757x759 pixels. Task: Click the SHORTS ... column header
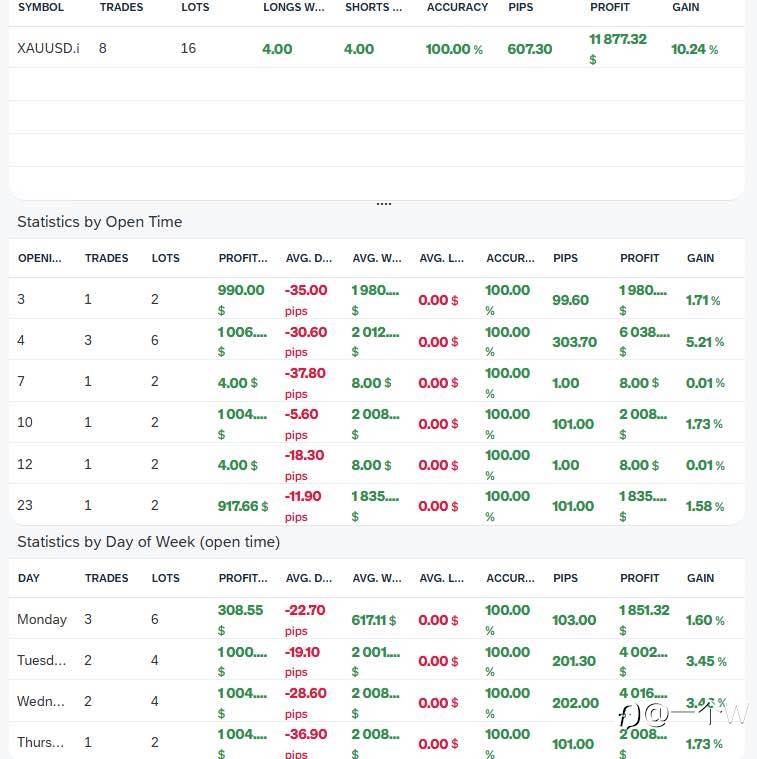373,7
